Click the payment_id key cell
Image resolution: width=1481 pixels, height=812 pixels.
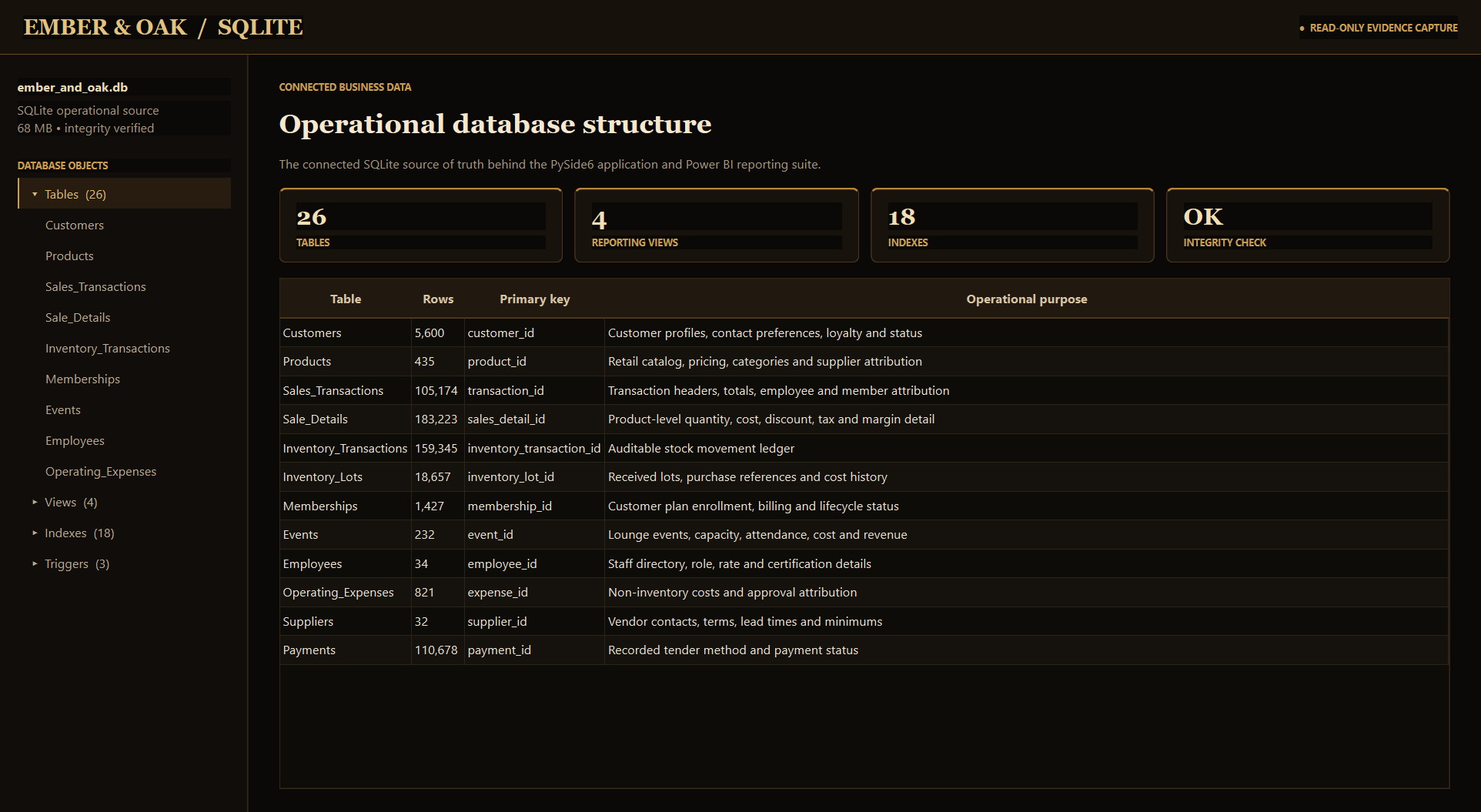pos(534,650)
